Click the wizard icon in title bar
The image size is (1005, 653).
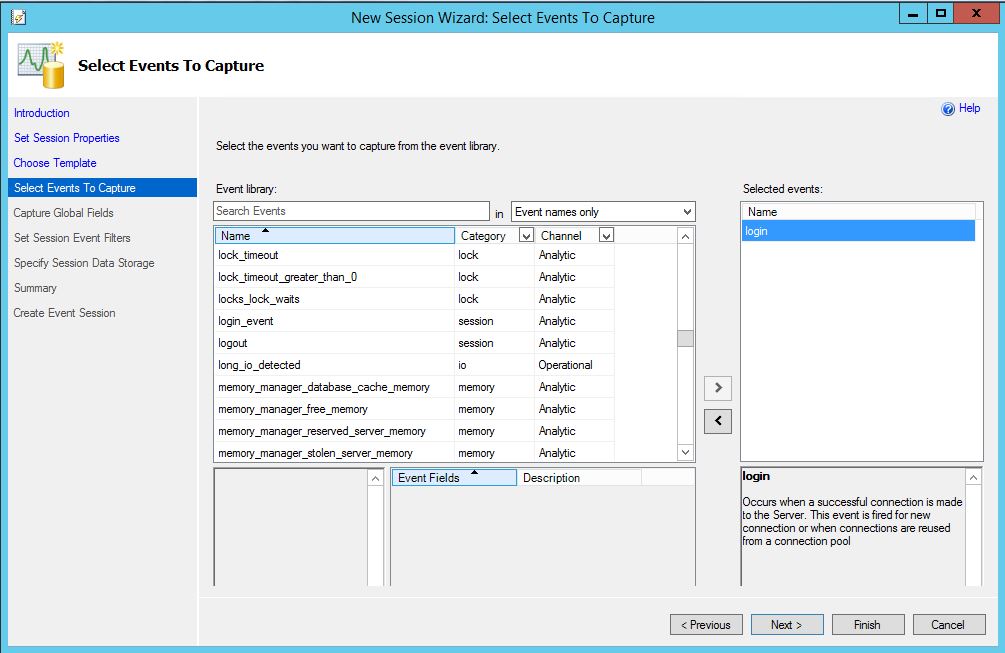[x=19, y=17]
